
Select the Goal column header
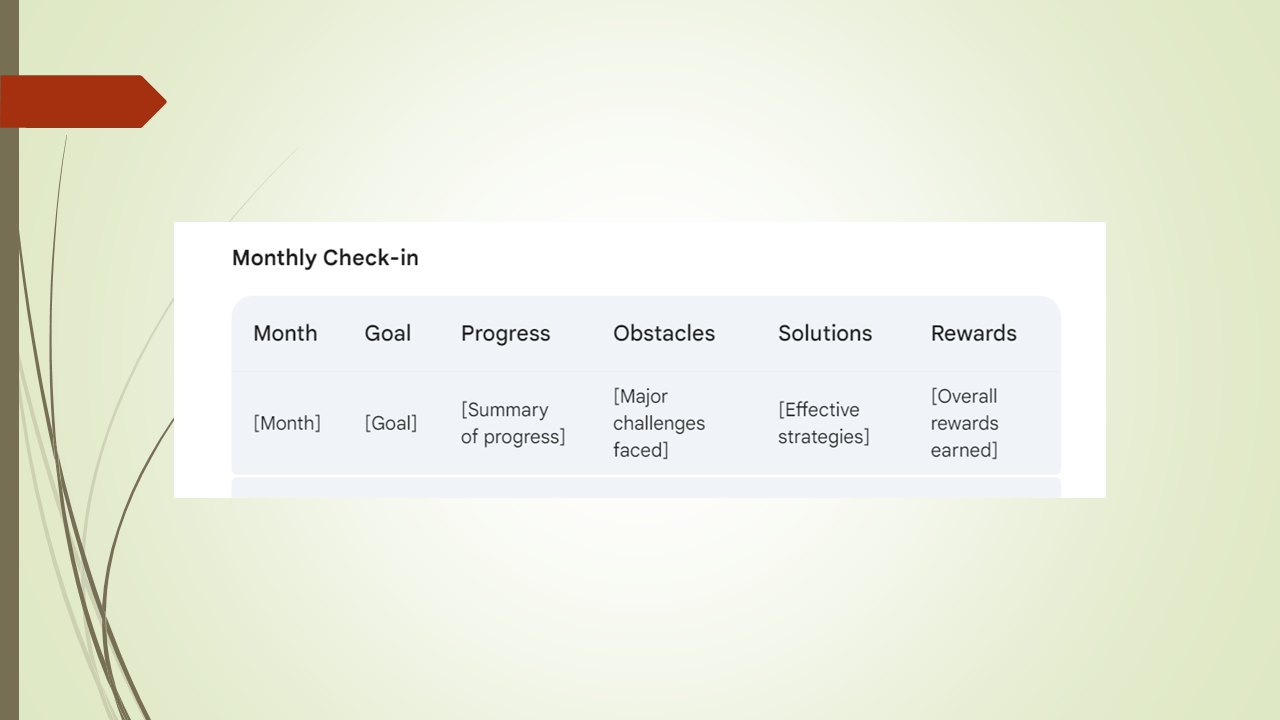click(388, 334)
